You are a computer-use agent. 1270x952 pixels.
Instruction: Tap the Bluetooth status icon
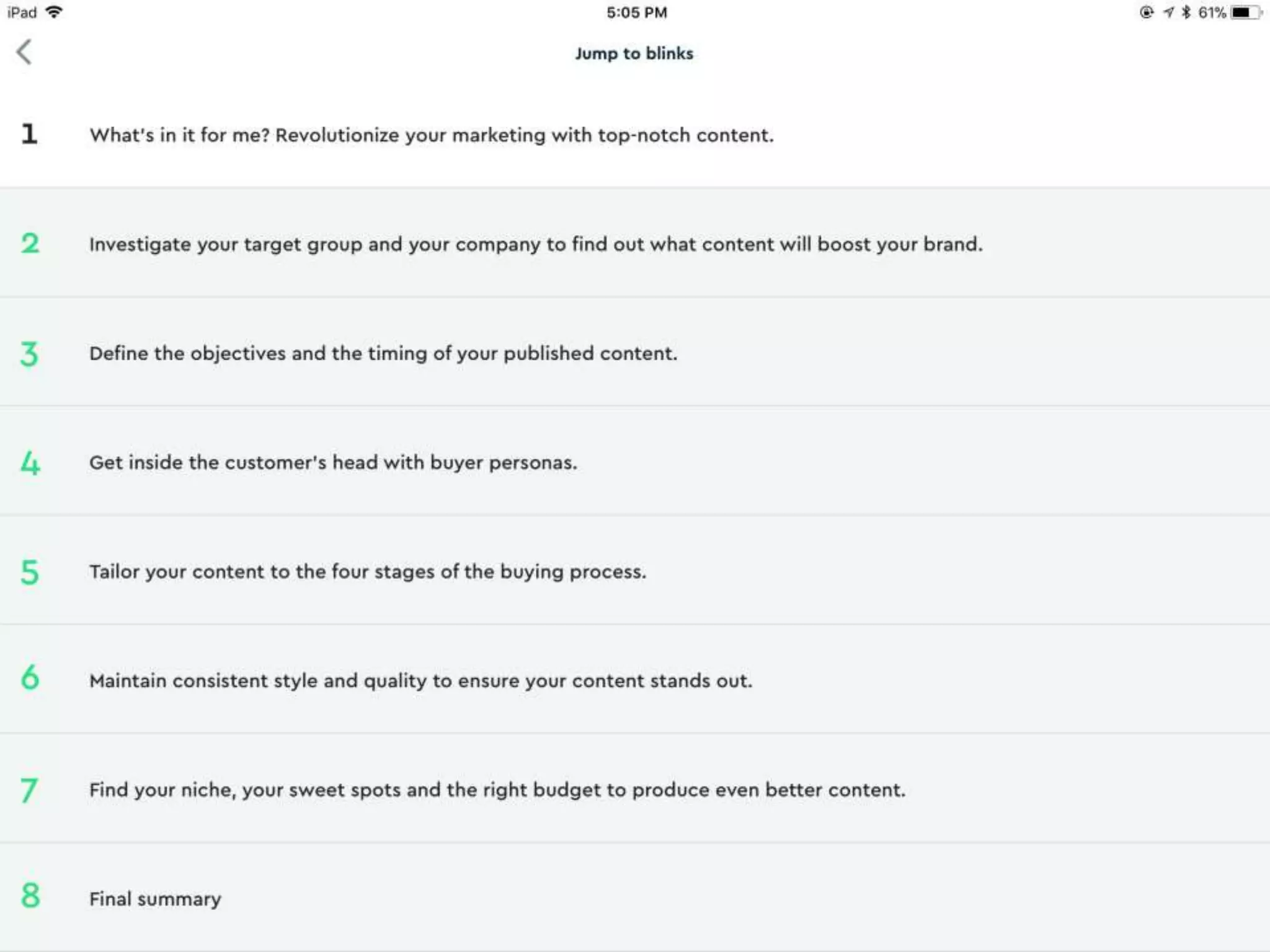click(1186, 12)
